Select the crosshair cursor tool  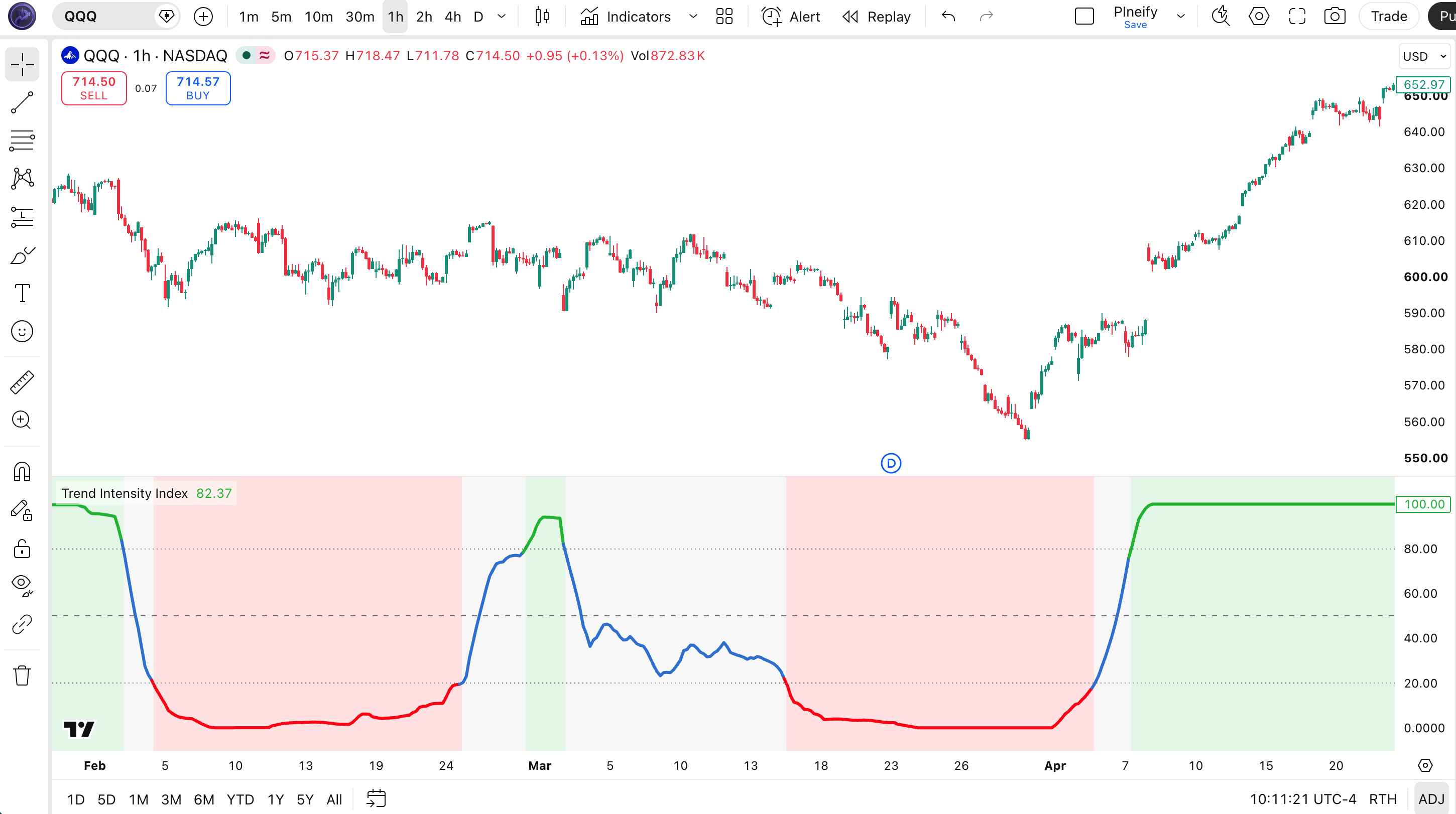tap(22, 64)
